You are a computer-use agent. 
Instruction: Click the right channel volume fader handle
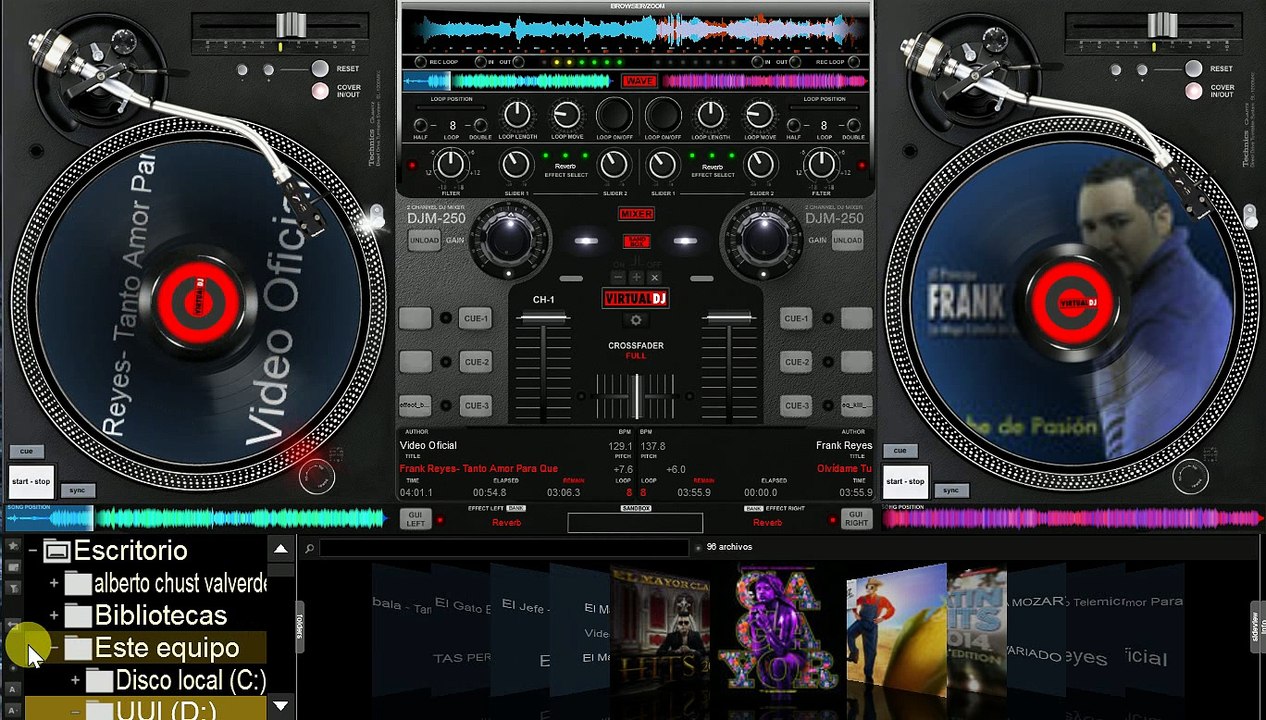pyautogui.click(x=728, y=319)
